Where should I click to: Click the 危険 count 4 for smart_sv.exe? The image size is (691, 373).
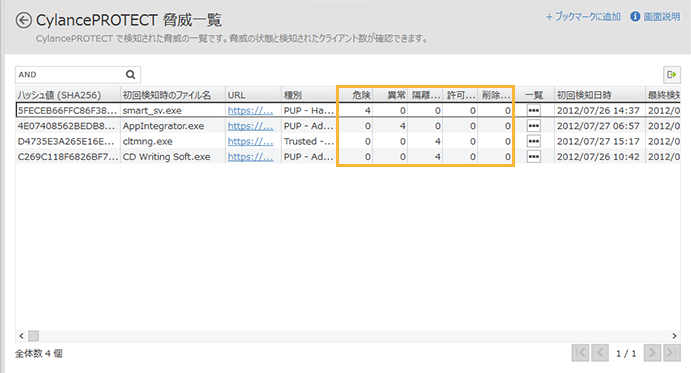pyautogui.click(x=355, y=111)
